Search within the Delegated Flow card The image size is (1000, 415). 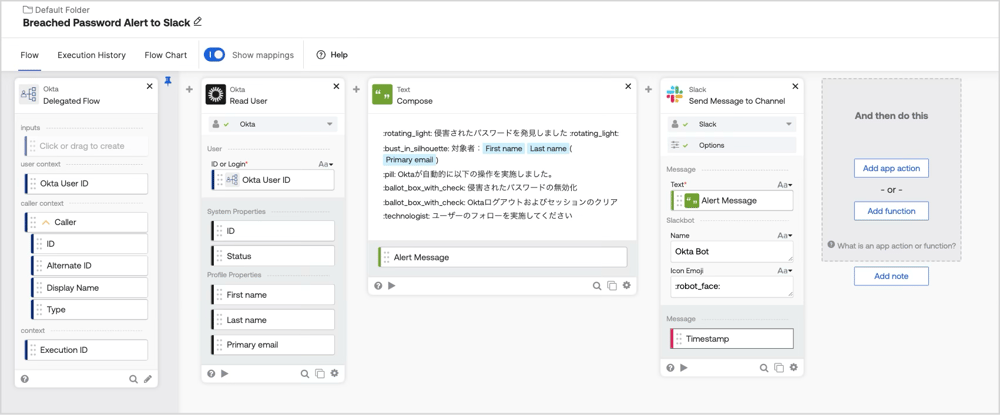coord(133,379)
